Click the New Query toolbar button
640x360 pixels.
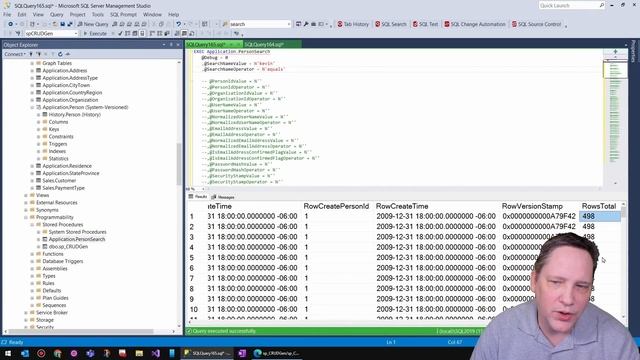click(93, 24)
